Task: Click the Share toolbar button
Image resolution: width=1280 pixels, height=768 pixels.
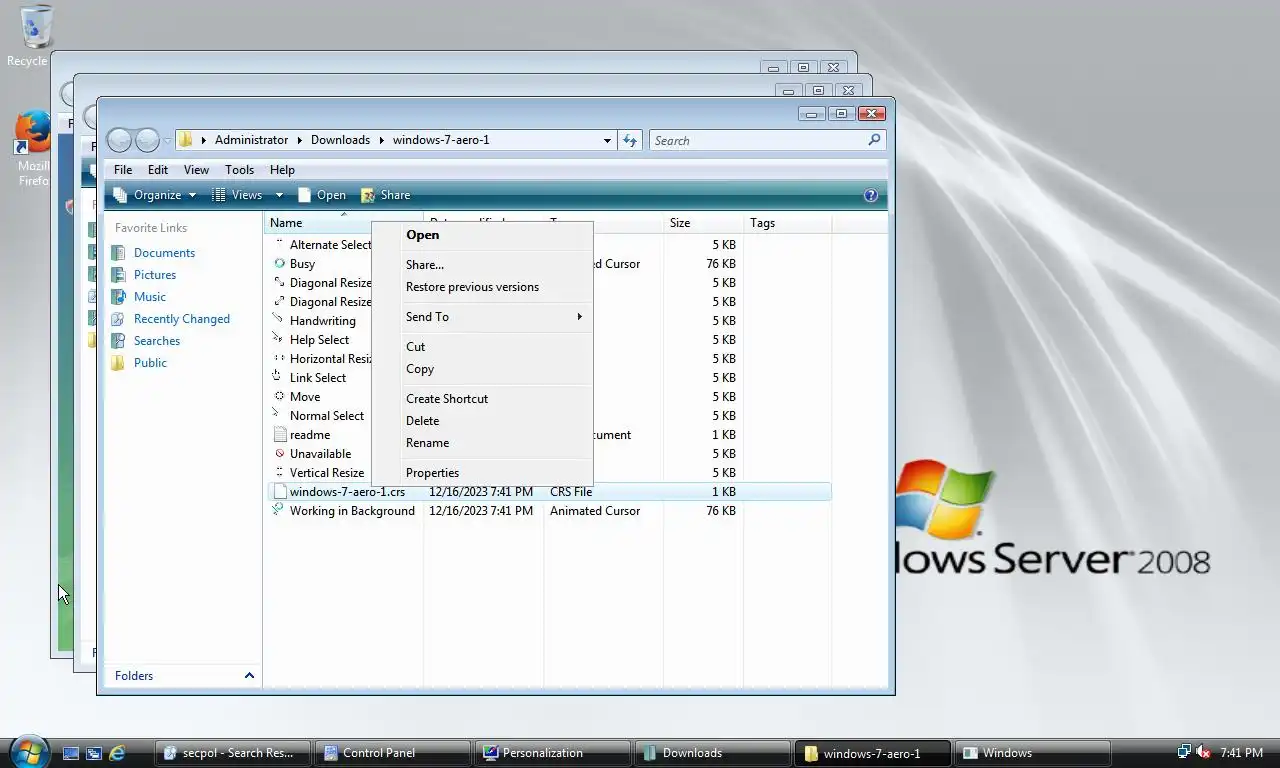Action: pos(386,195)
